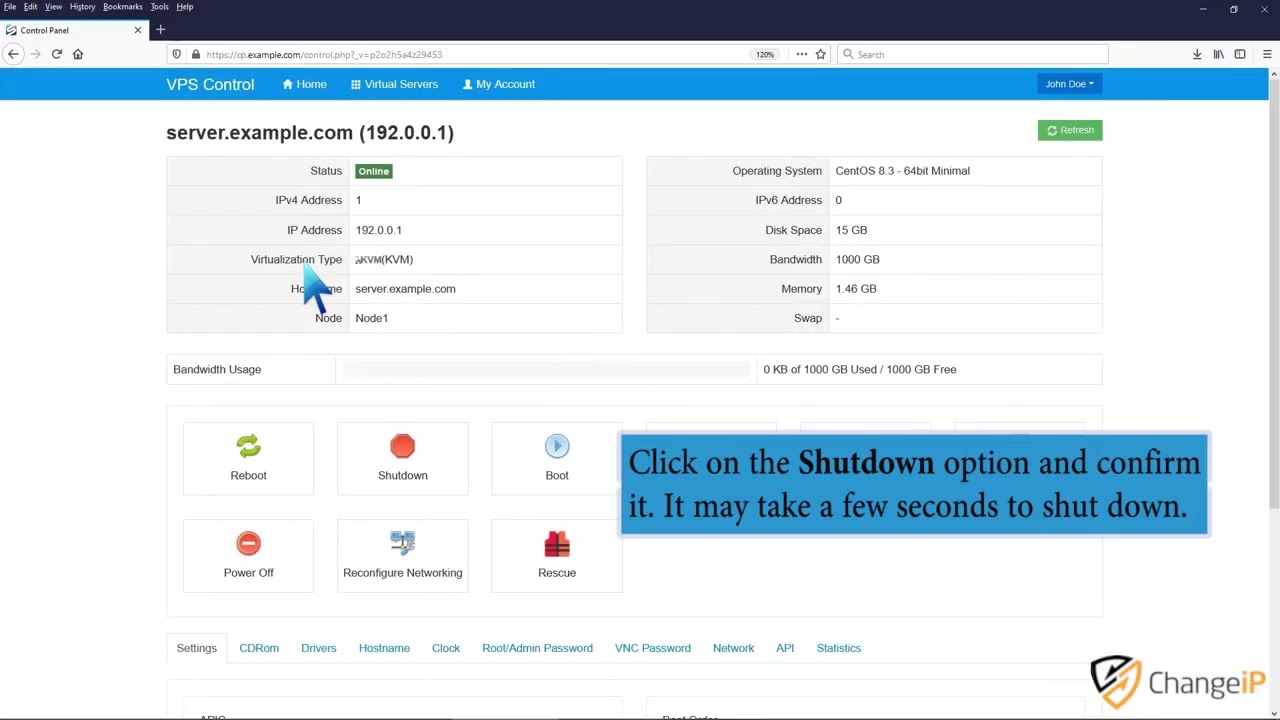Open a new tab with plus button
This screenshot has height=720, width=1280.
click(160, 30)
